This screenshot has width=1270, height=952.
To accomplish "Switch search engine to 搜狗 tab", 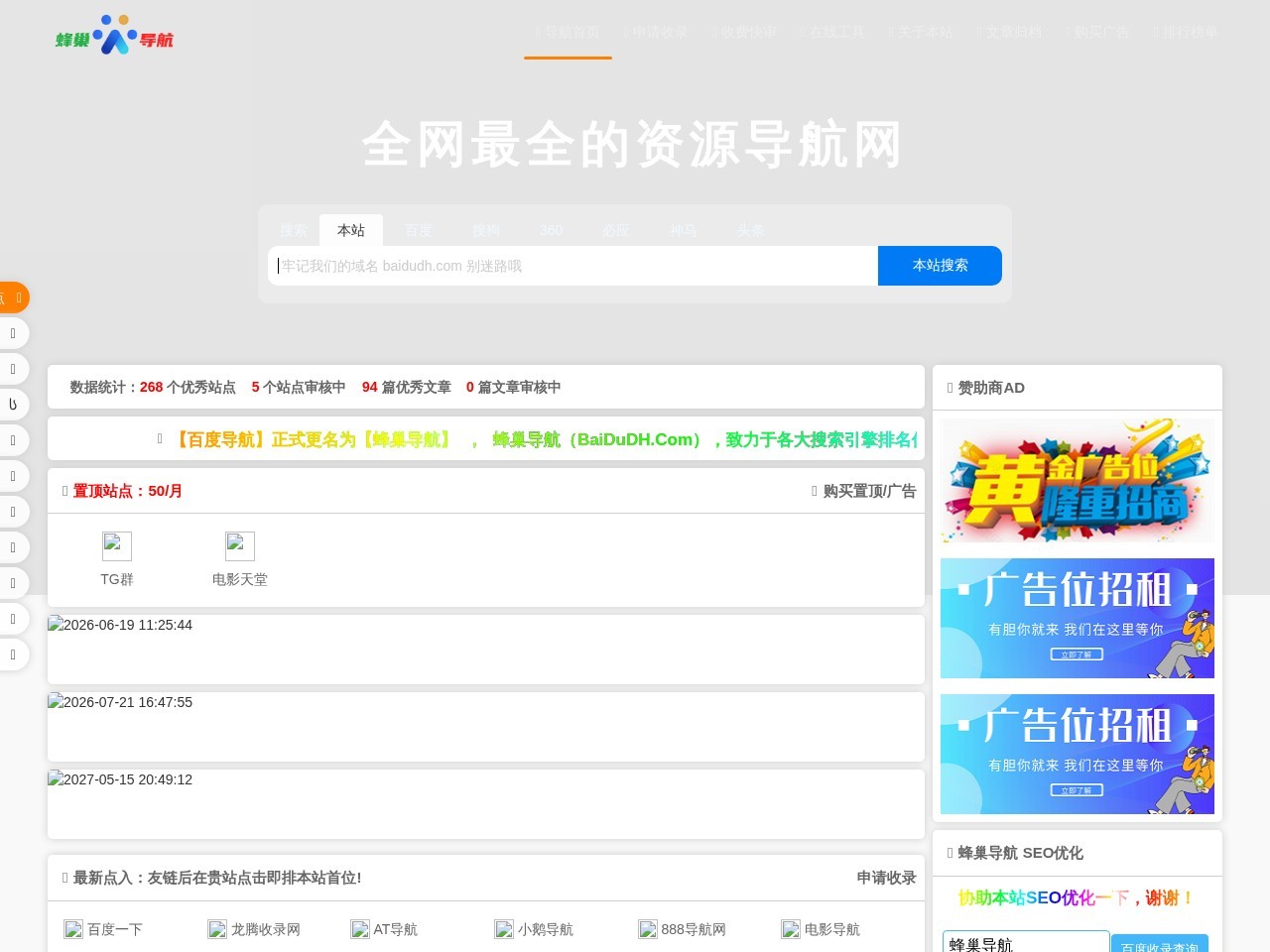I will pyautogui.click(x=486, y=230).
